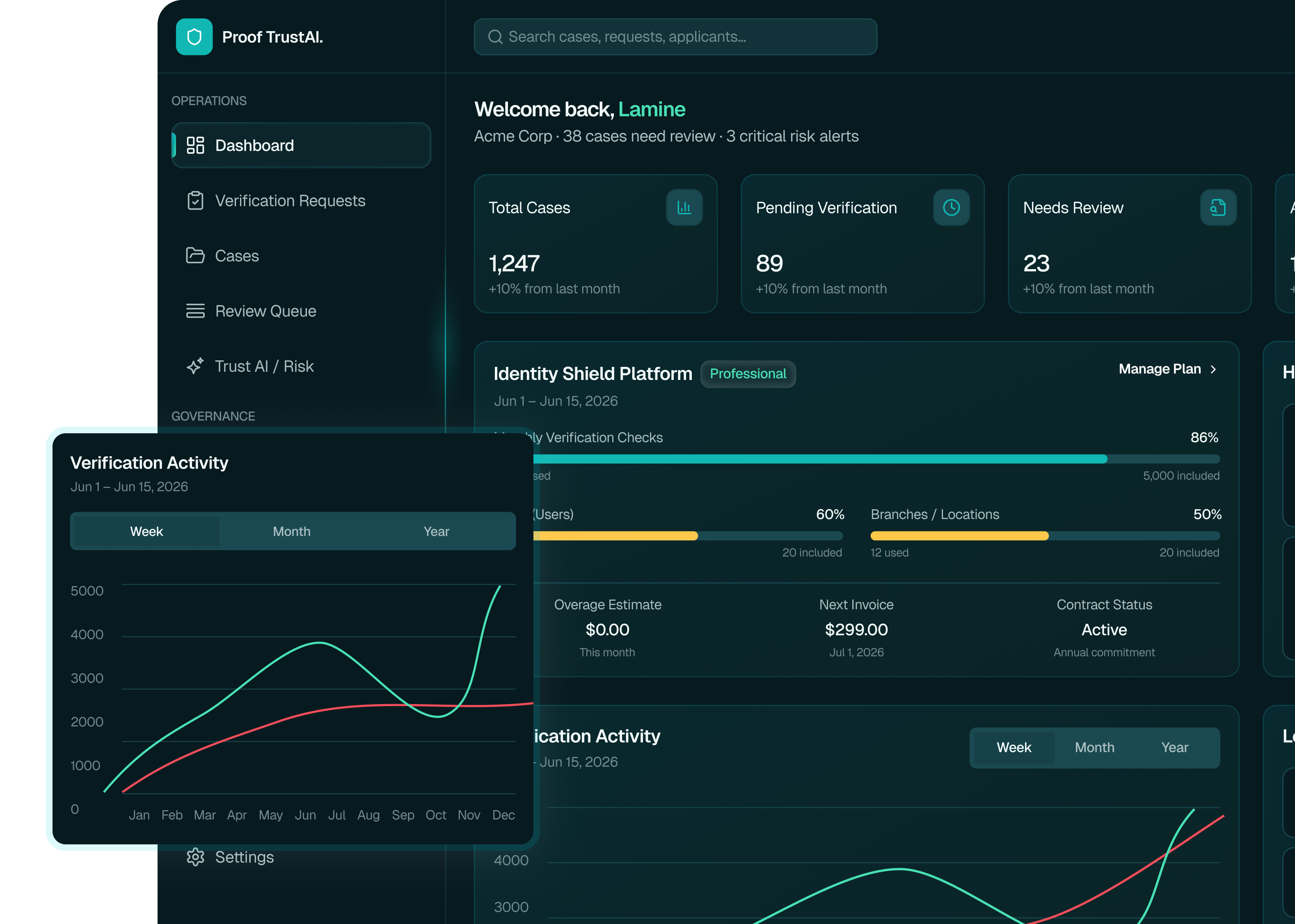
Task: Click the Users 60% yellow progress bar
Action: pyautogui.click(x=688, y=536)
